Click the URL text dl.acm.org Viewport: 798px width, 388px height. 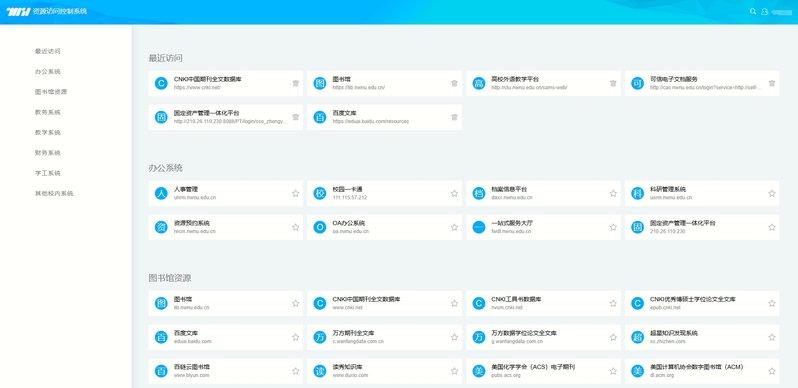pyautogui.click(x=662, y=375)
